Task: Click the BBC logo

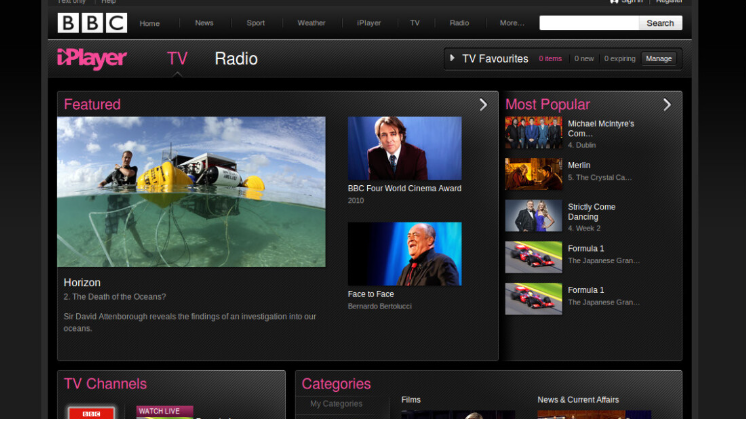Action: coord(92,23)
